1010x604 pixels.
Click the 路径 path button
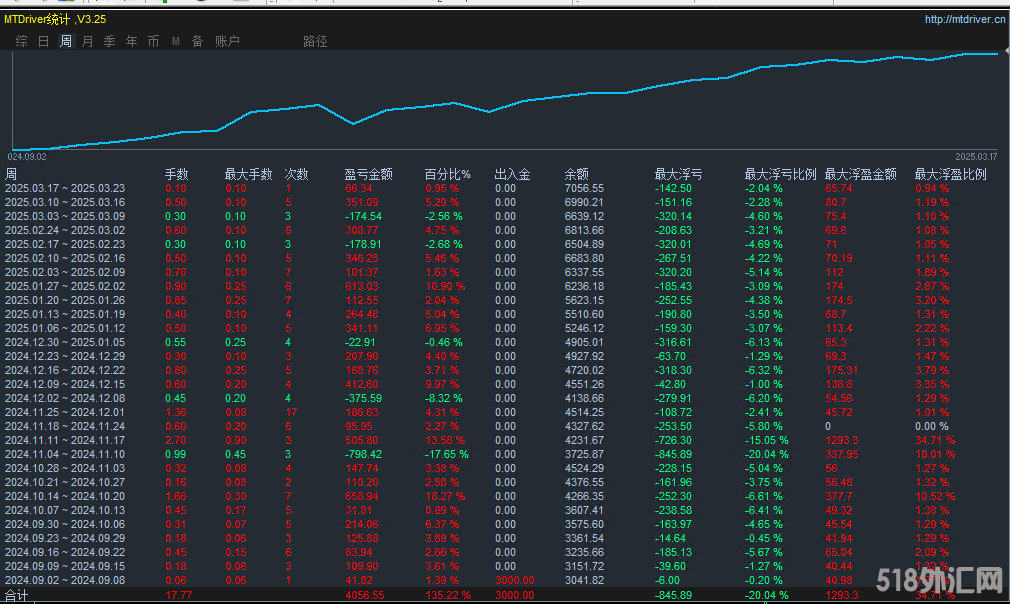[315, 41]
